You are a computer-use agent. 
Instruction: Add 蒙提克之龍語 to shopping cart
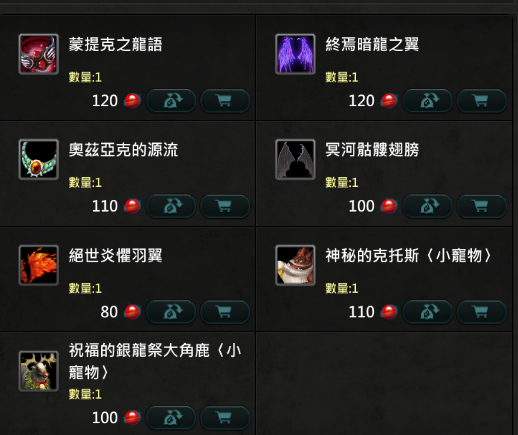coord(225,101)
